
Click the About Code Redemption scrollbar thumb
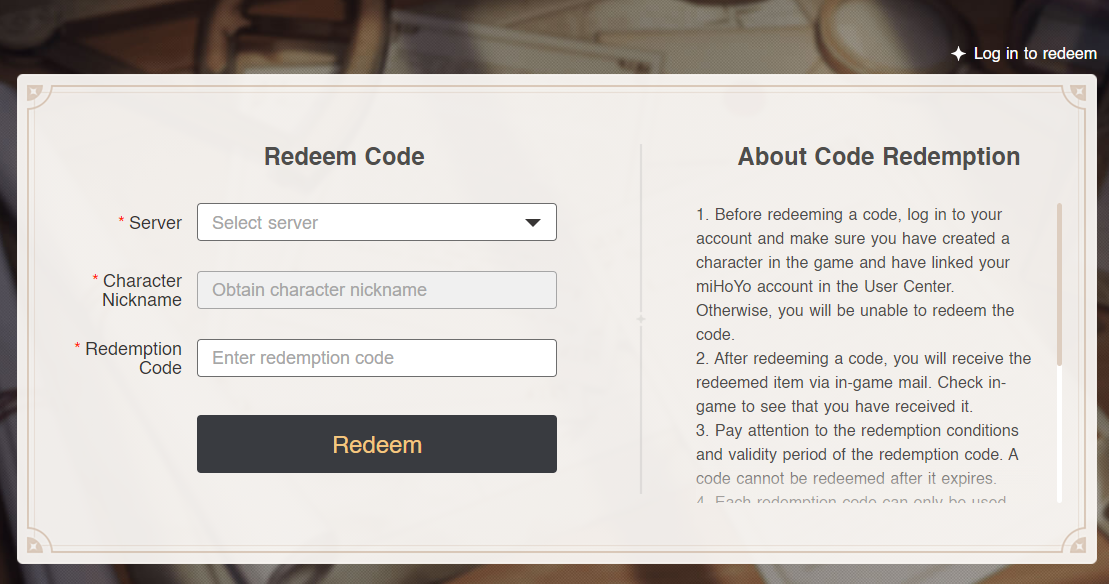click(x=1059, y=284)
